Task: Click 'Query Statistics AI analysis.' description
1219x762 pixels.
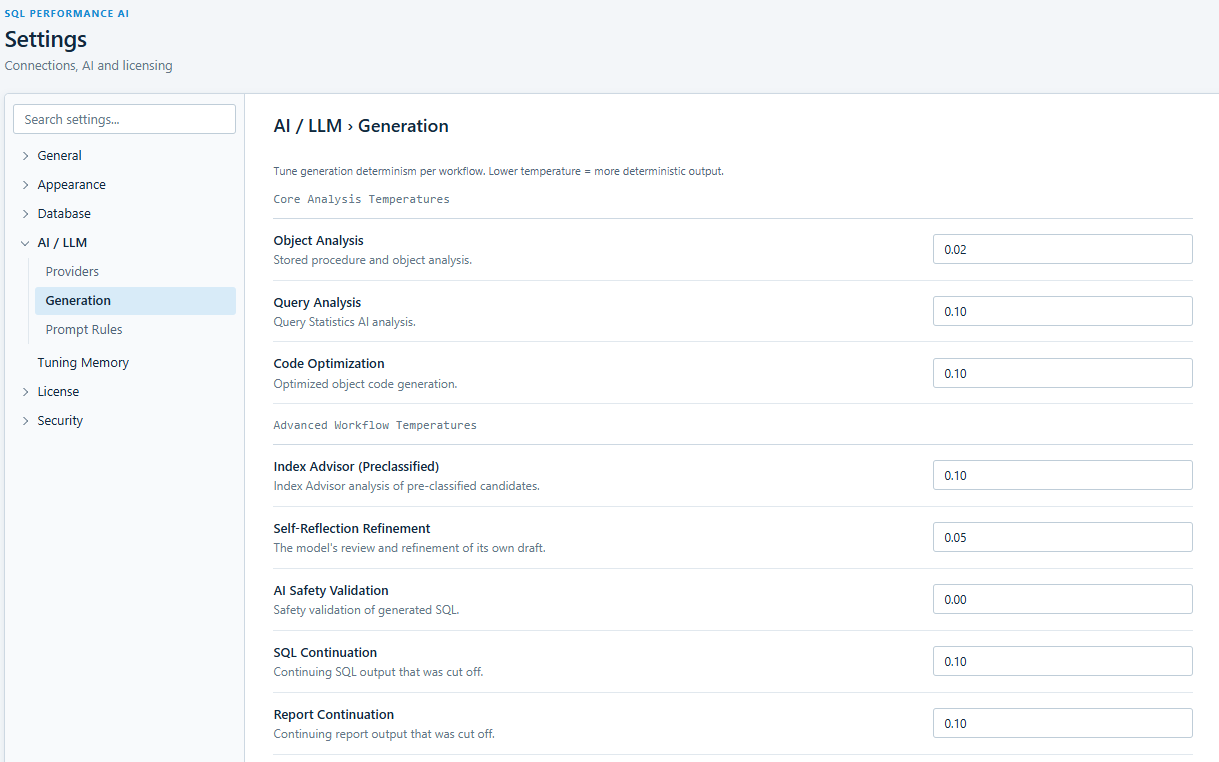Action: pyautogui.click(x=344, y=322)
